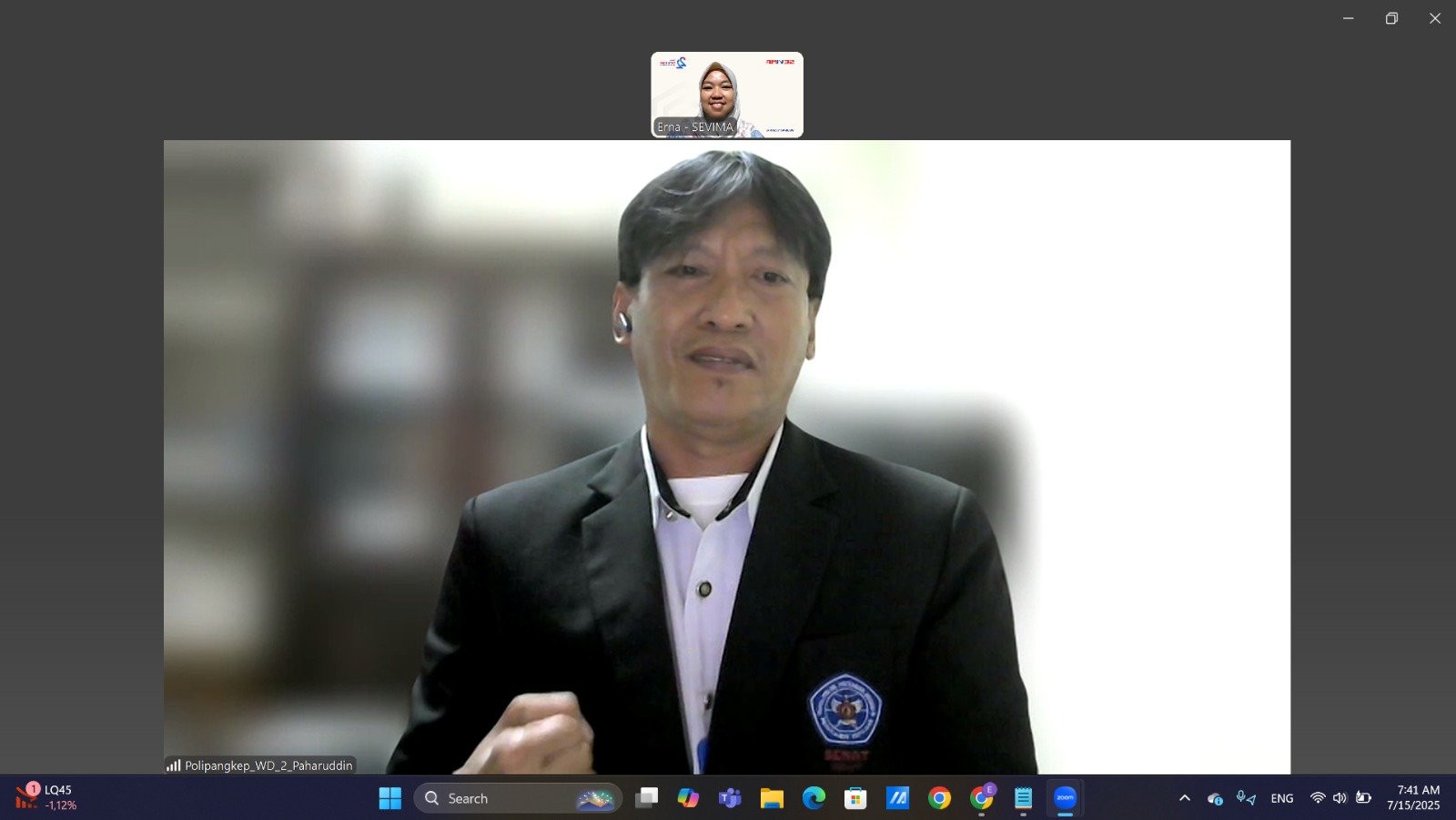Open Microsoft Teams from the taskbar
Viewport: 1456px width, 820px height.
pos(730,798)
